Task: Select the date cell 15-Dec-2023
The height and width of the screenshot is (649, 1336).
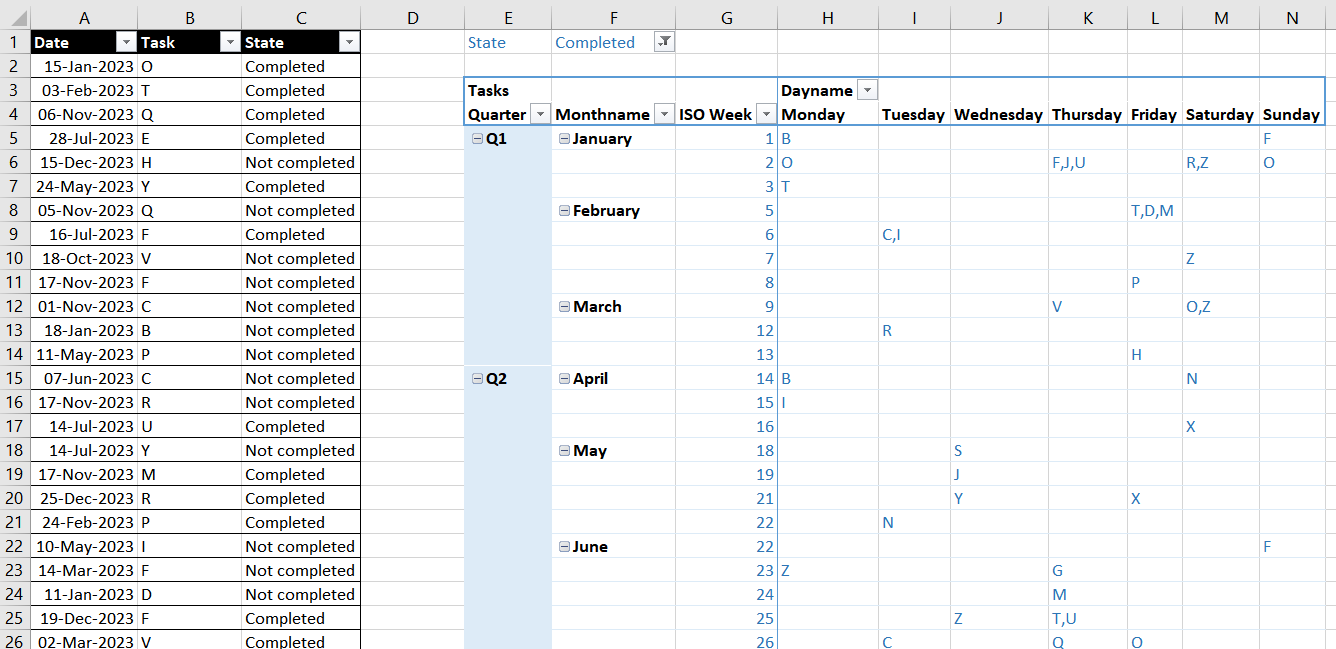Action: (x=84, y=162)
